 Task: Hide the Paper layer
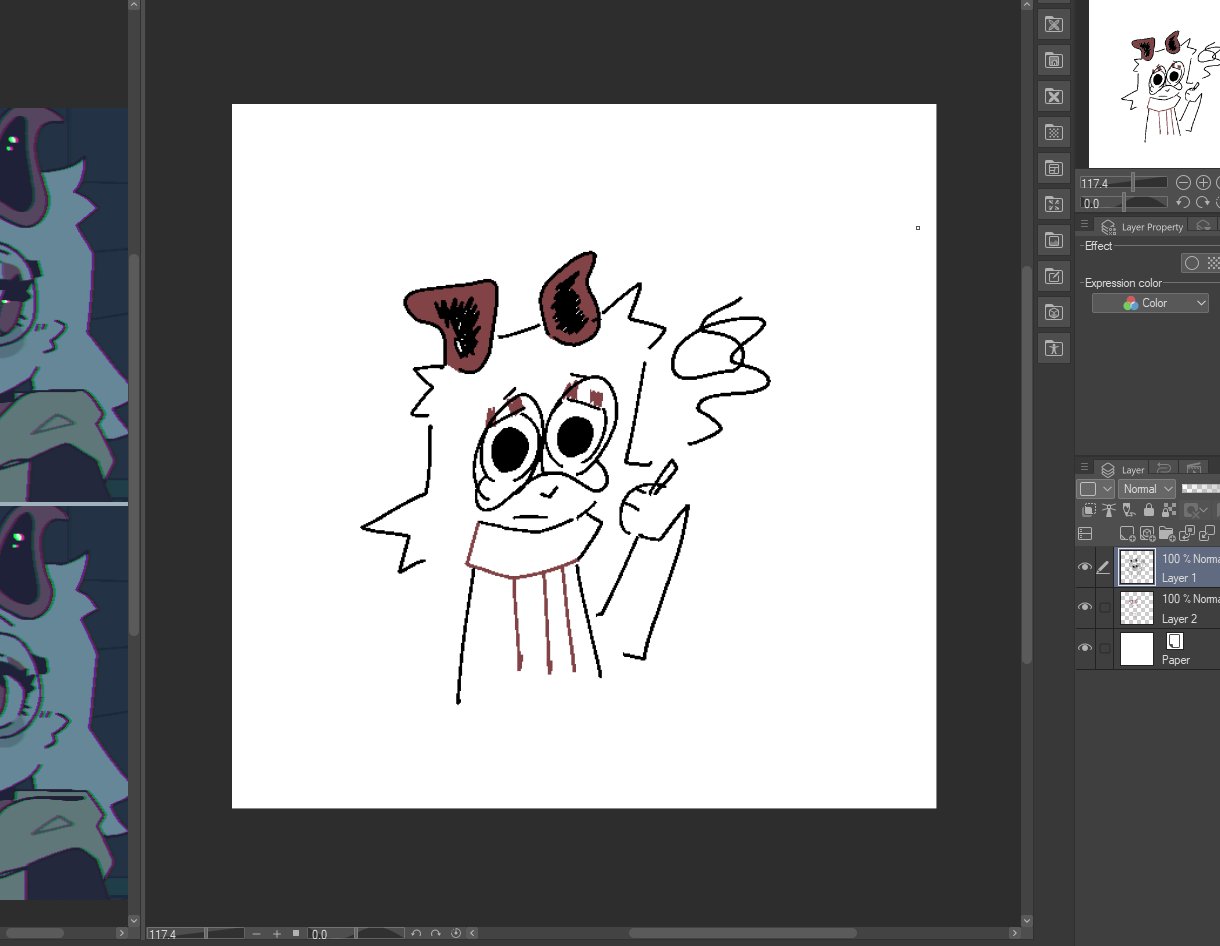[x=1084, y=648]
